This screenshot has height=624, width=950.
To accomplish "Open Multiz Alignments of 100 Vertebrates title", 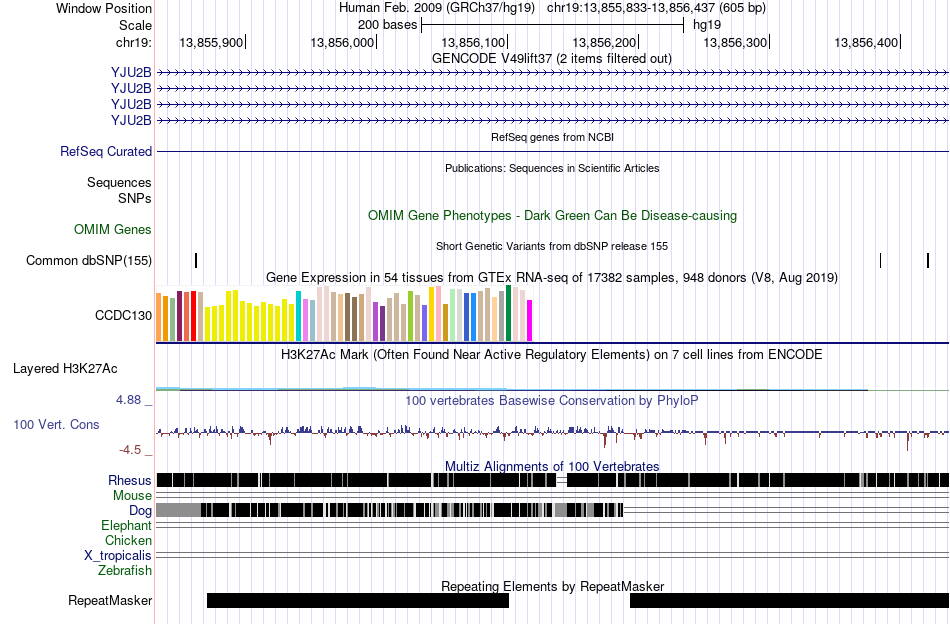I will click(552, 466).
